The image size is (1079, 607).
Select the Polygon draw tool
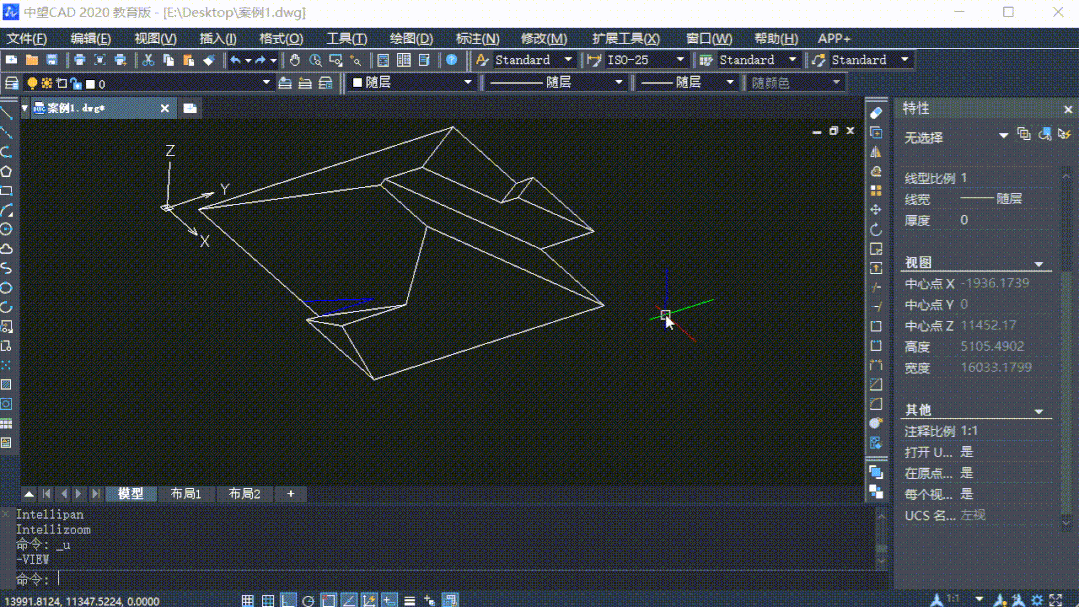pos(7,171)
